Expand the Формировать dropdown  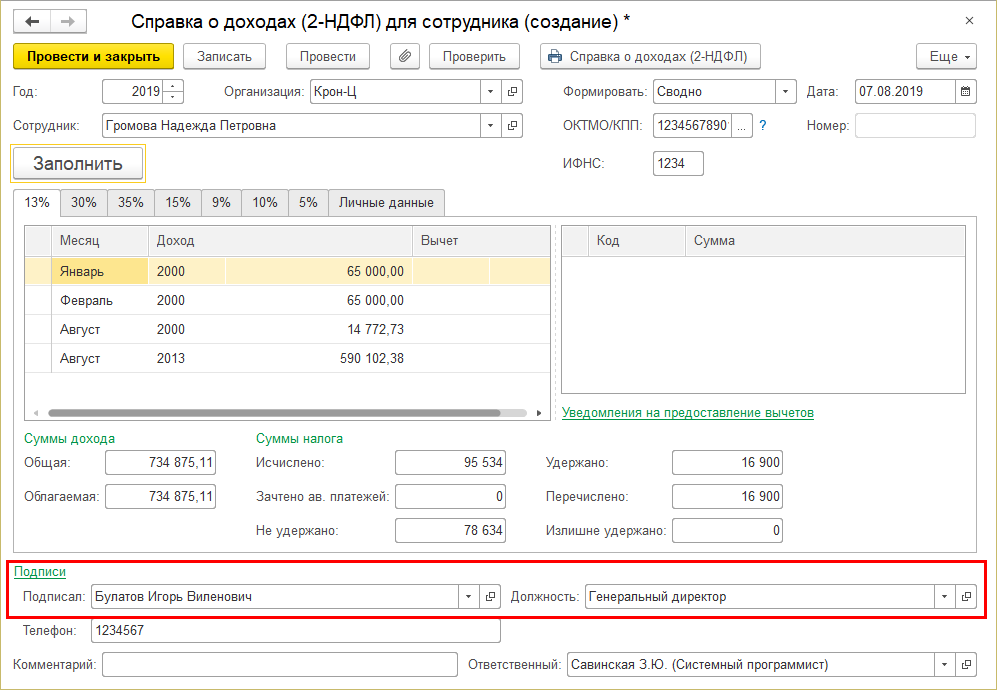(786, 92)
